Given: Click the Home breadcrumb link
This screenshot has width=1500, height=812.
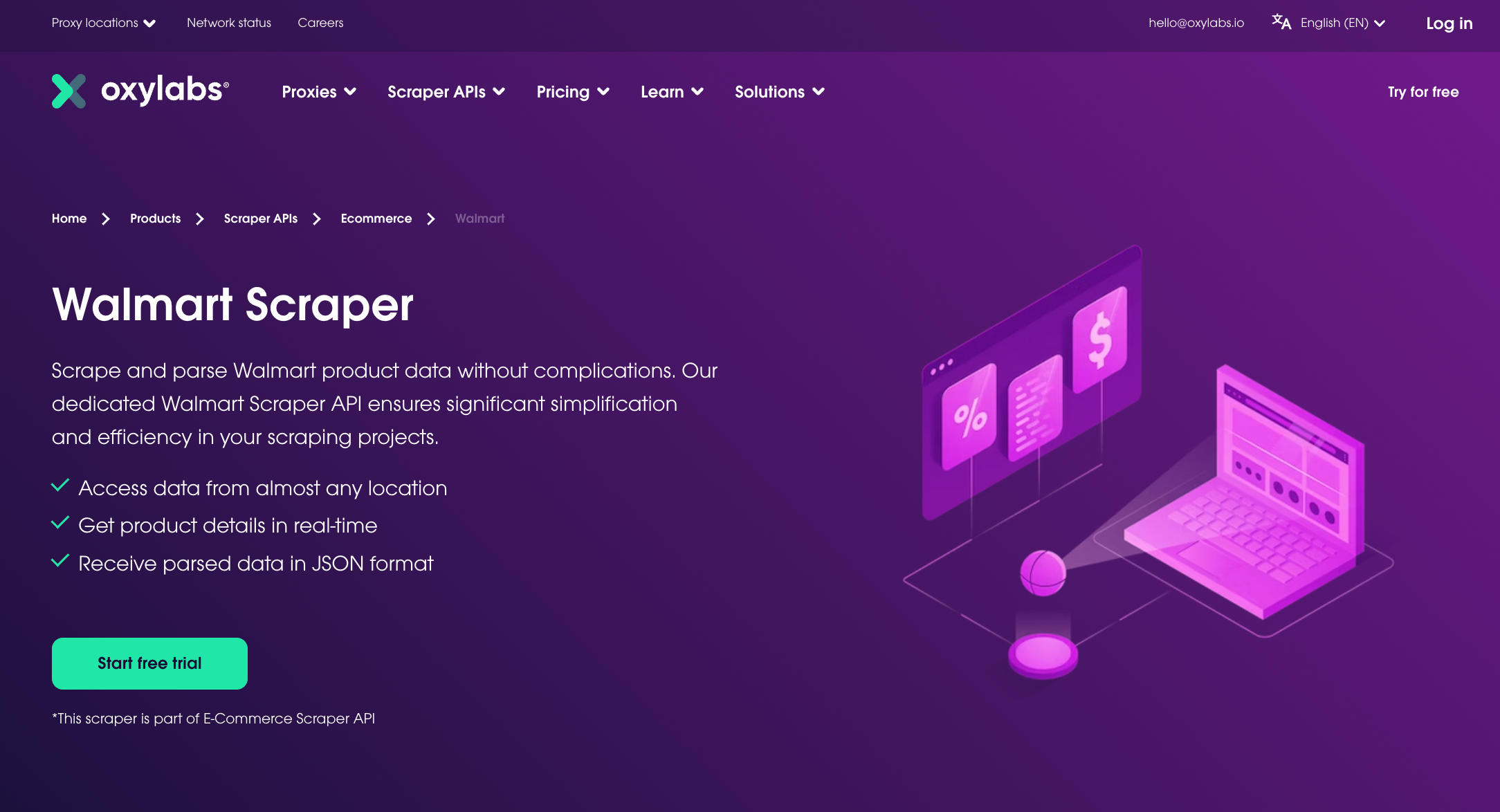Looking at the screenshot, I should pos(70,218).
